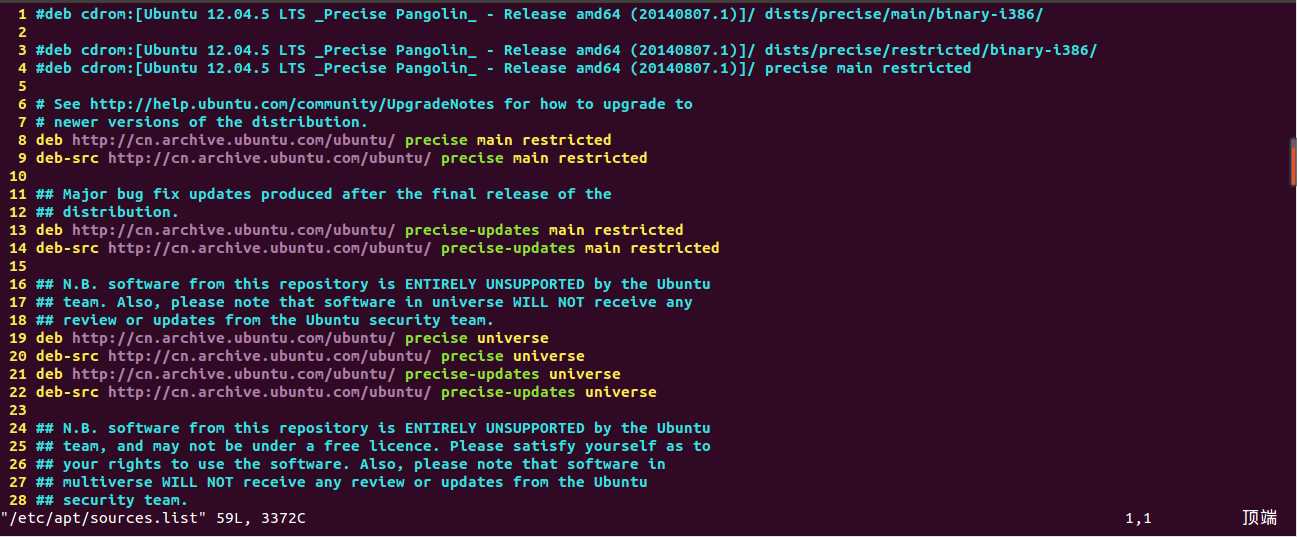Click the "/etc/apt/sources.list" filename in the status line
Screen dimensions: 1297x537
103,518
